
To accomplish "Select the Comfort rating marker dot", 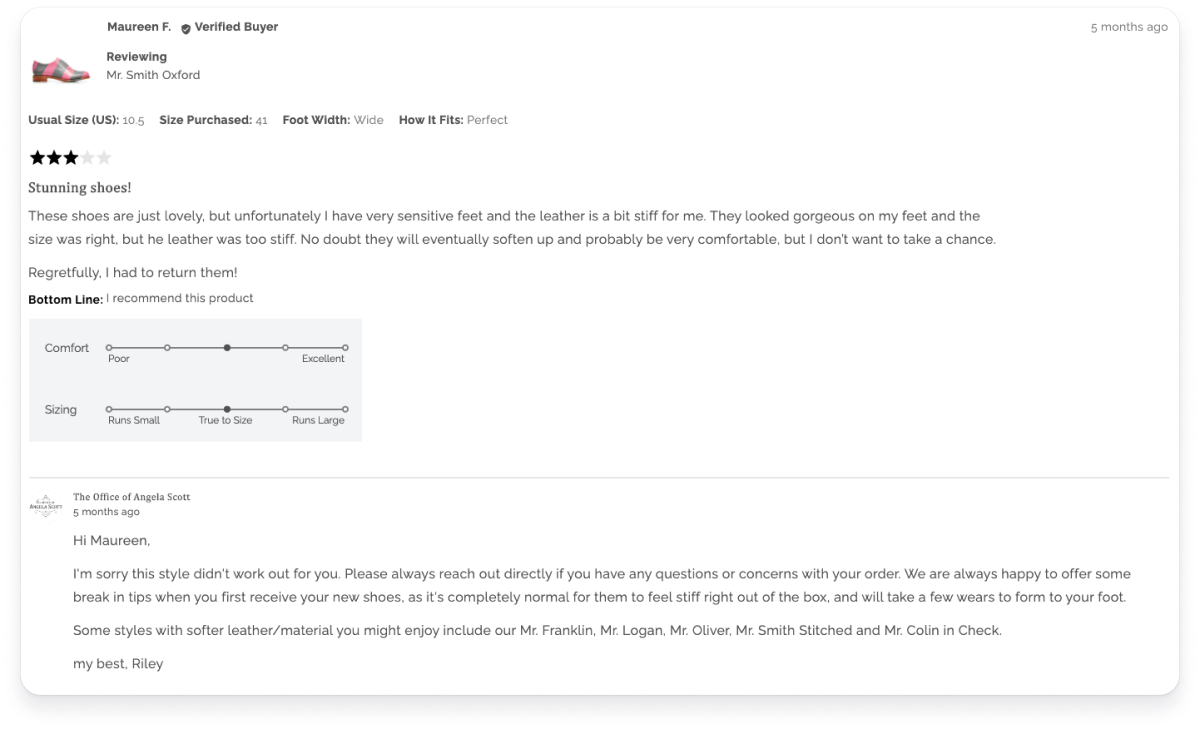I will [227, 348].
